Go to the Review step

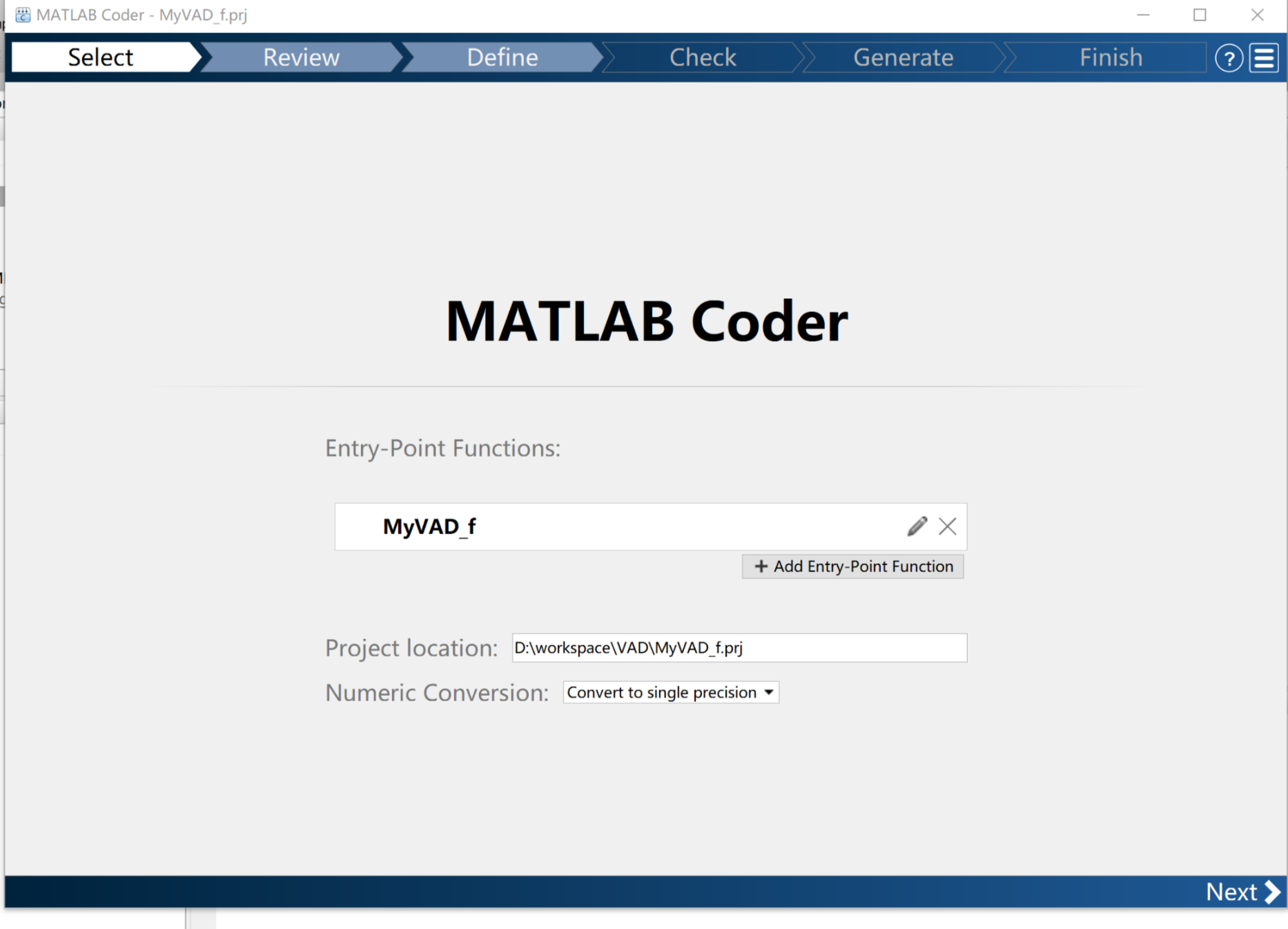(x=301, y=57)
